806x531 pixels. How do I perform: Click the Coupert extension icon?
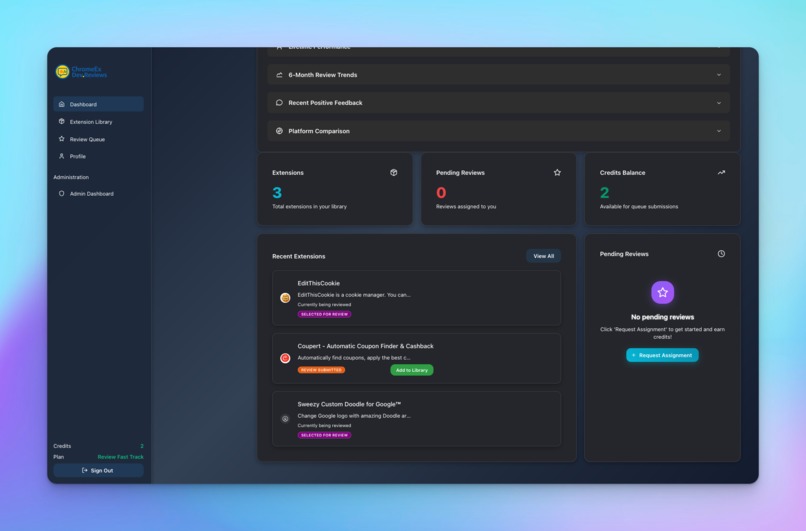coord(285,358)
